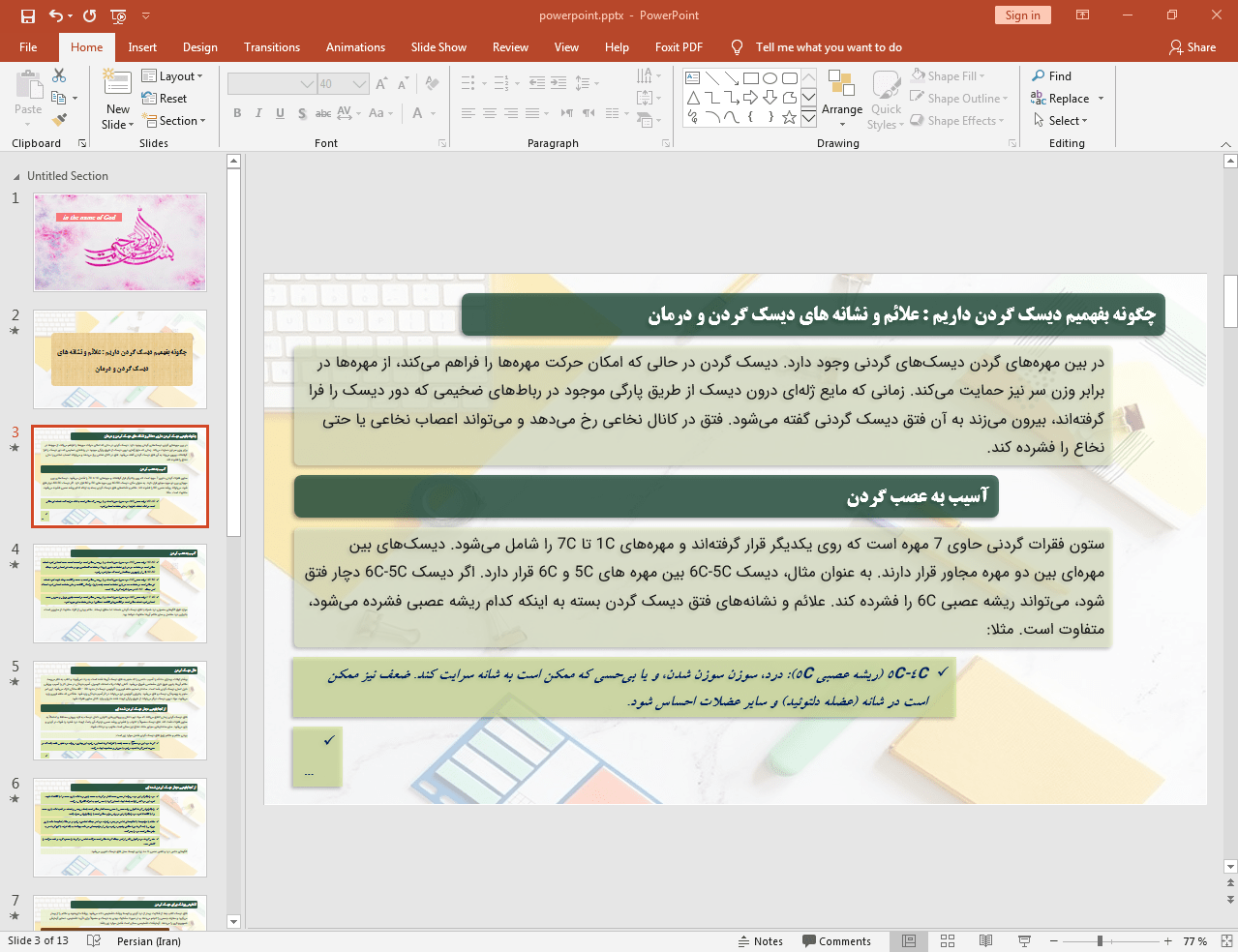Click the Format Painter brush icon
This screenshot has height=952, width=1238.
click(x=59, y=120)
